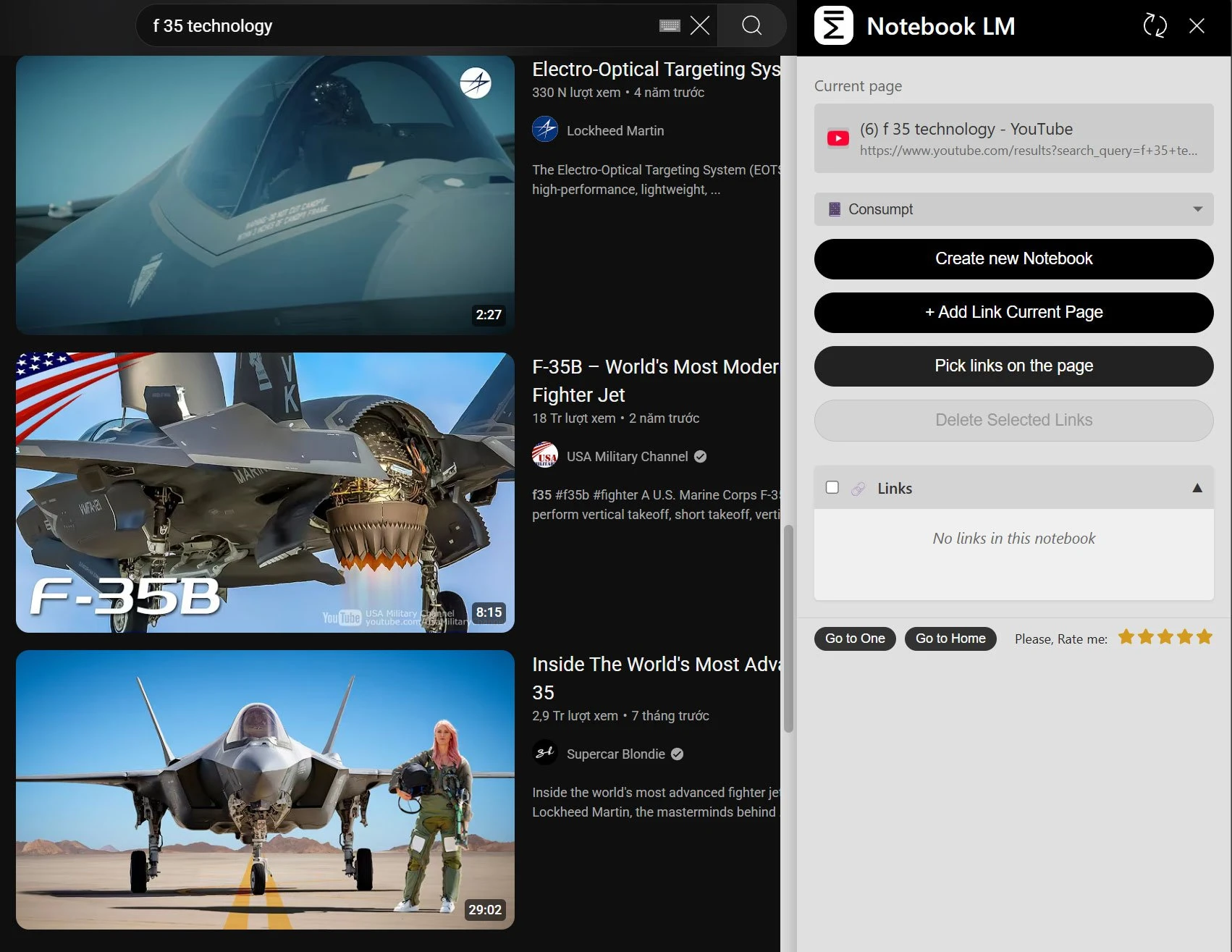Click the 'No links in this notebook' text
1232x952 pixels.
coord(1013,539)
